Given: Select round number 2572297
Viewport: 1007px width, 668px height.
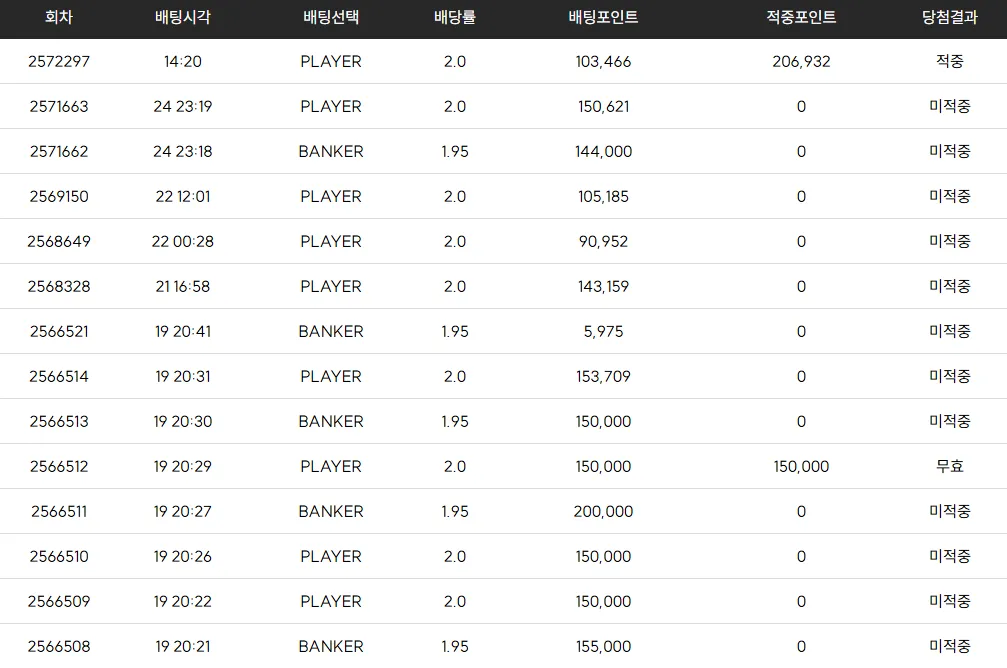Looking at the screenshot, I should [x=58, y=62].
